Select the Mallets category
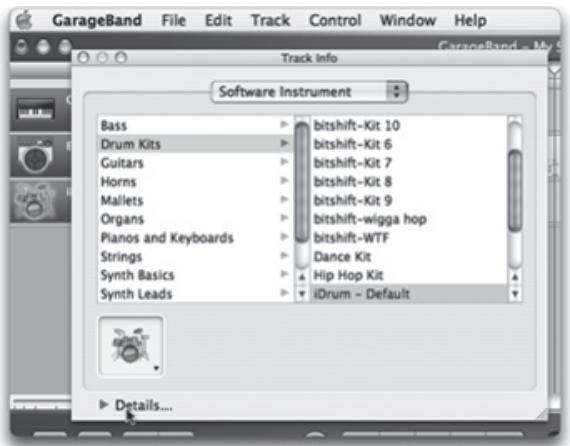570x446 pixels. (x=195, y=200)
